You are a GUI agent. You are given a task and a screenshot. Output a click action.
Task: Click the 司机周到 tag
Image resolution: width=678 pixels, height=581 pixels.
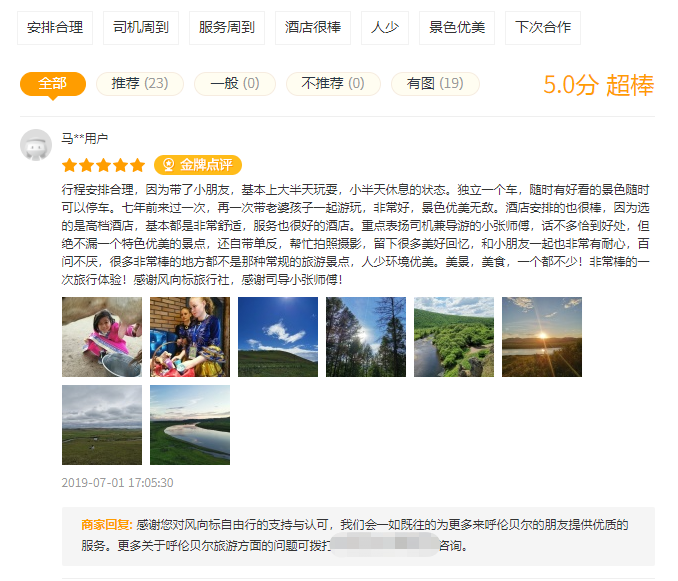(141, 28)
